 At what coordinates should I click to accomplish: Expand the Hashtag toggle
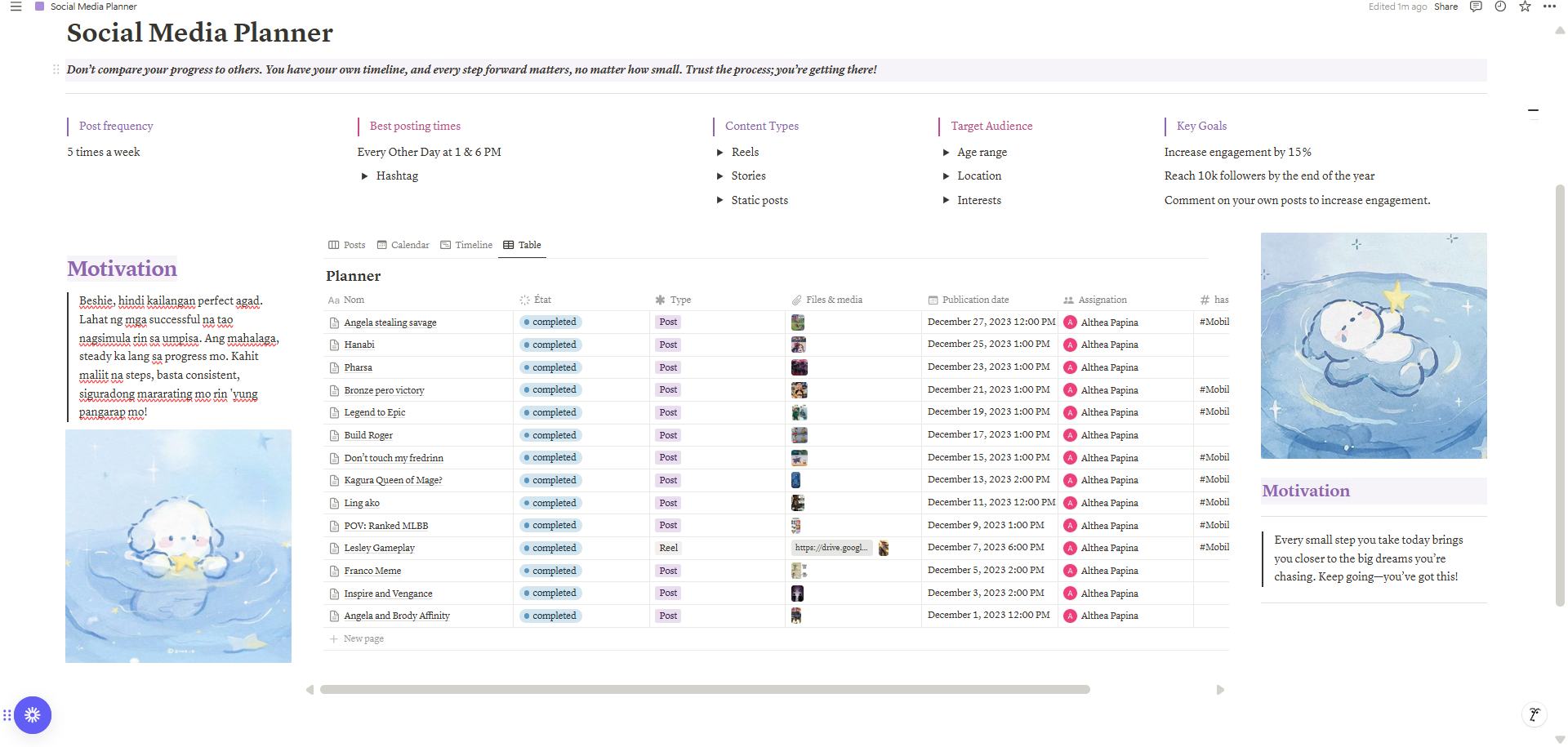click(x=364, y=176)
